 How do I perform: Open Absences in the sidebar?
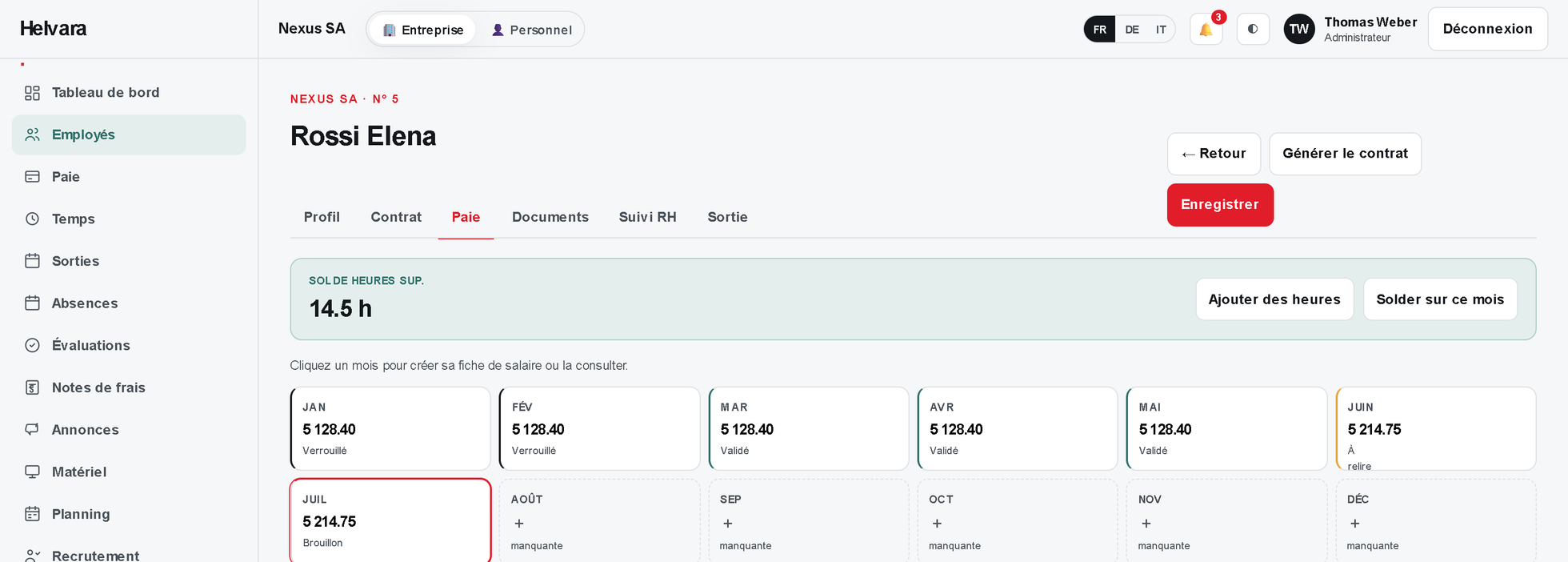point(129,303)
